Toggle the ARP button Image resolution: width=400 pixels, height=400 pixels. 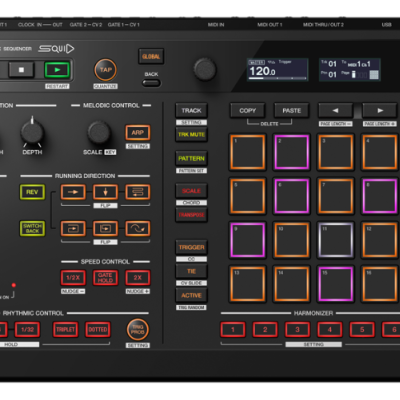tap(138, 133)
